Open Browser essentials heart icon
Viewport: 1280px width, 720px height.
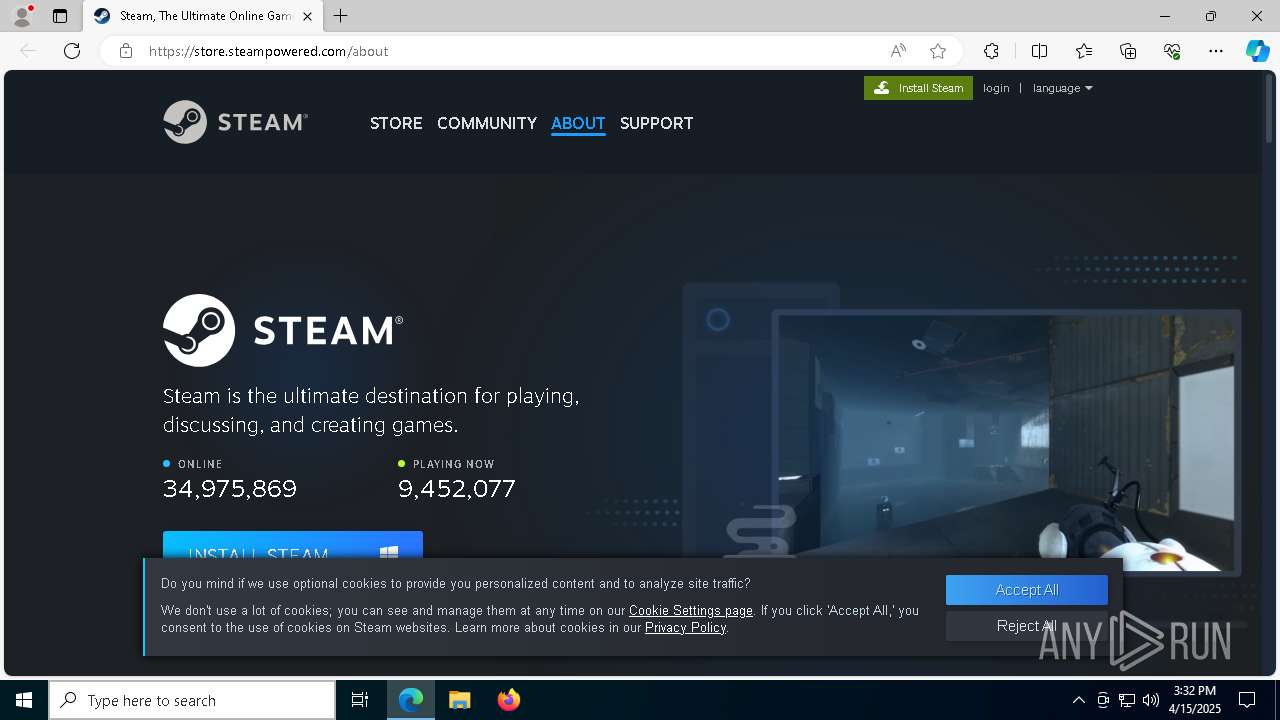(x=1172, y=51)
